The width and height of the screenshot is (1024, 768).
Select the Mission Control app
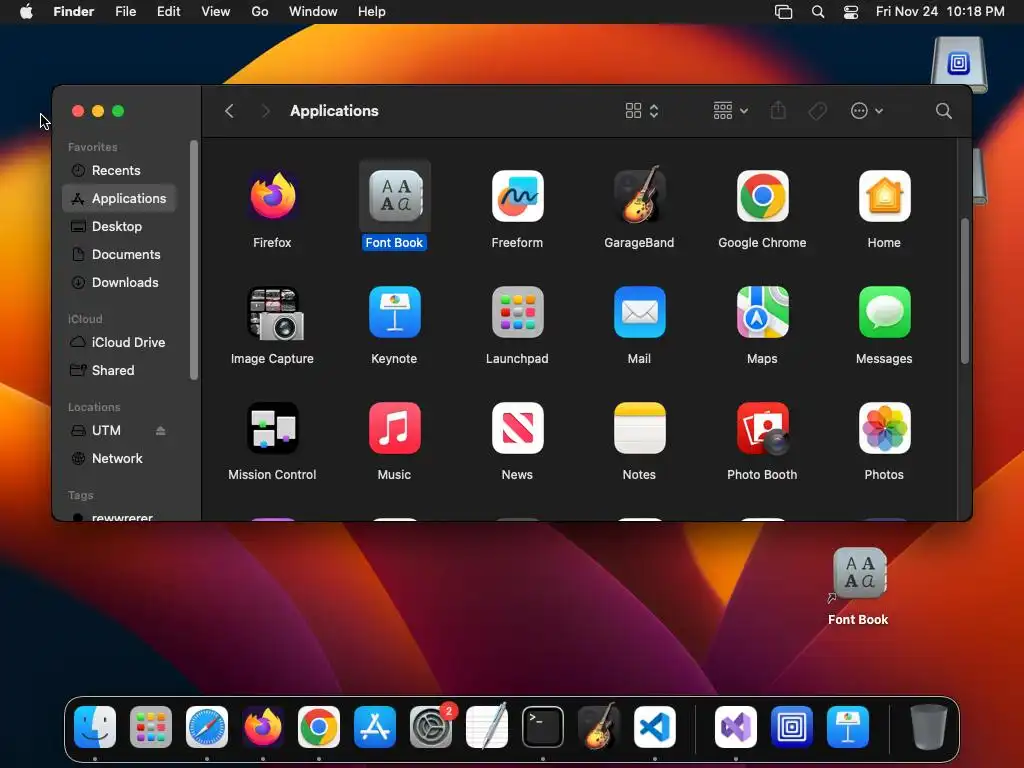tap(272, 428)
